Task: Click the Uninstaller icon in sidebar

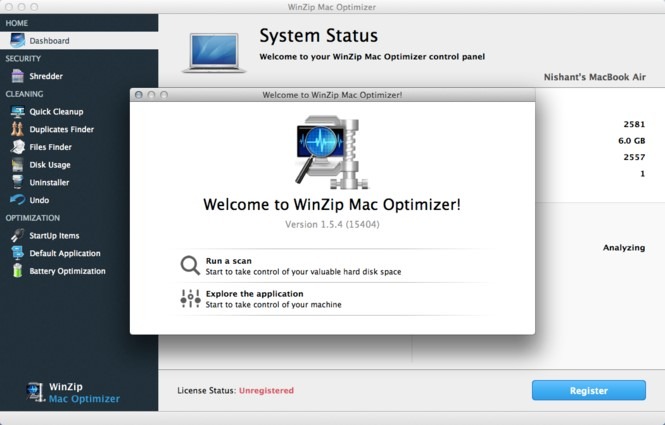Action: pos(17,182)
